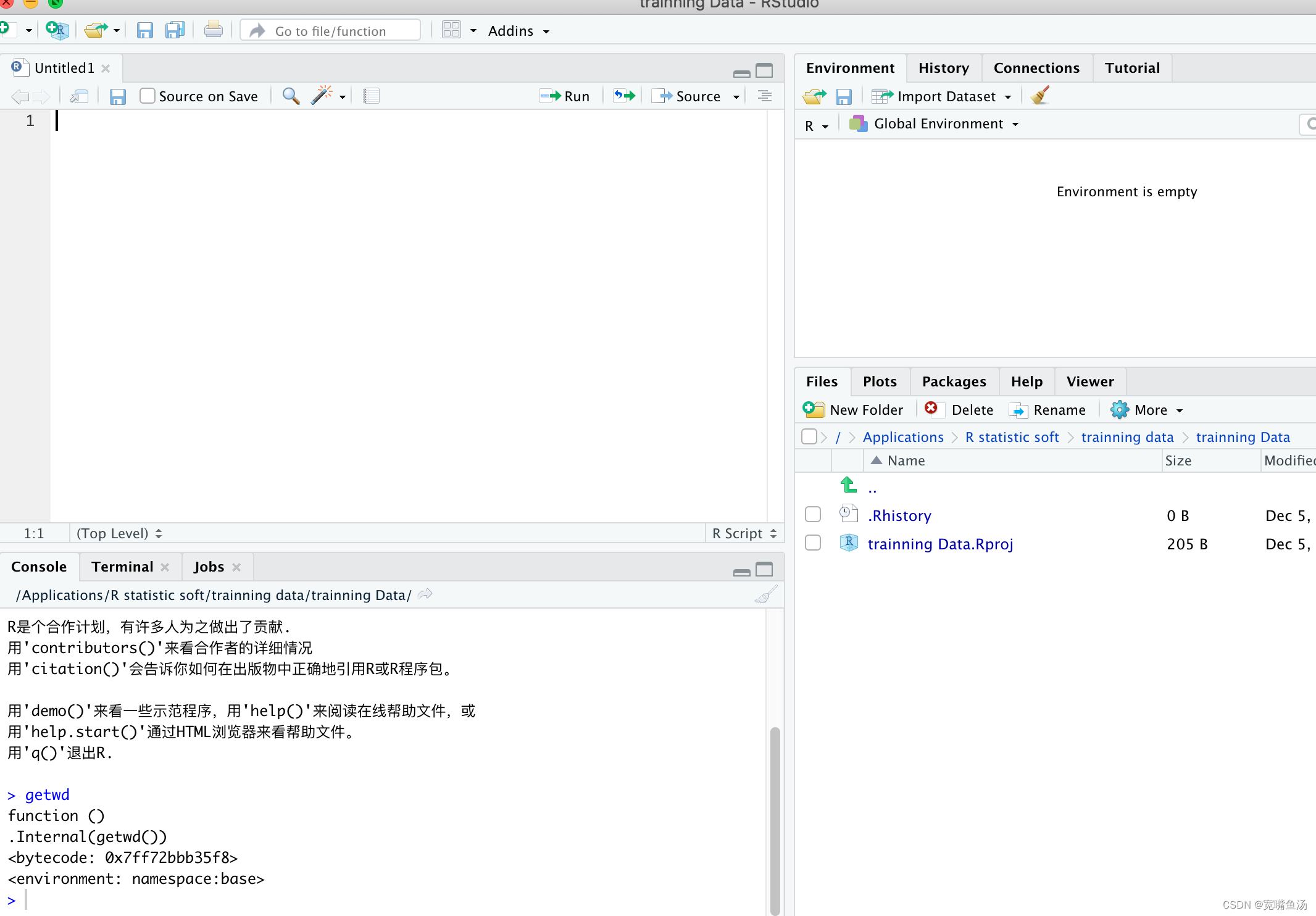1316x916 pixels.
Task: Go up to parent directory icon
Action: (x=849, y=485)
